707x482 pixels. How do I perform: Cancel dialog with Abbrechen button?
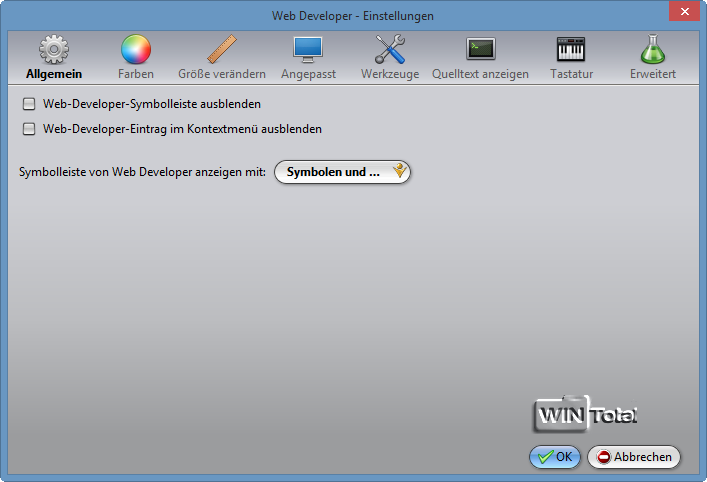pos(634,457)
